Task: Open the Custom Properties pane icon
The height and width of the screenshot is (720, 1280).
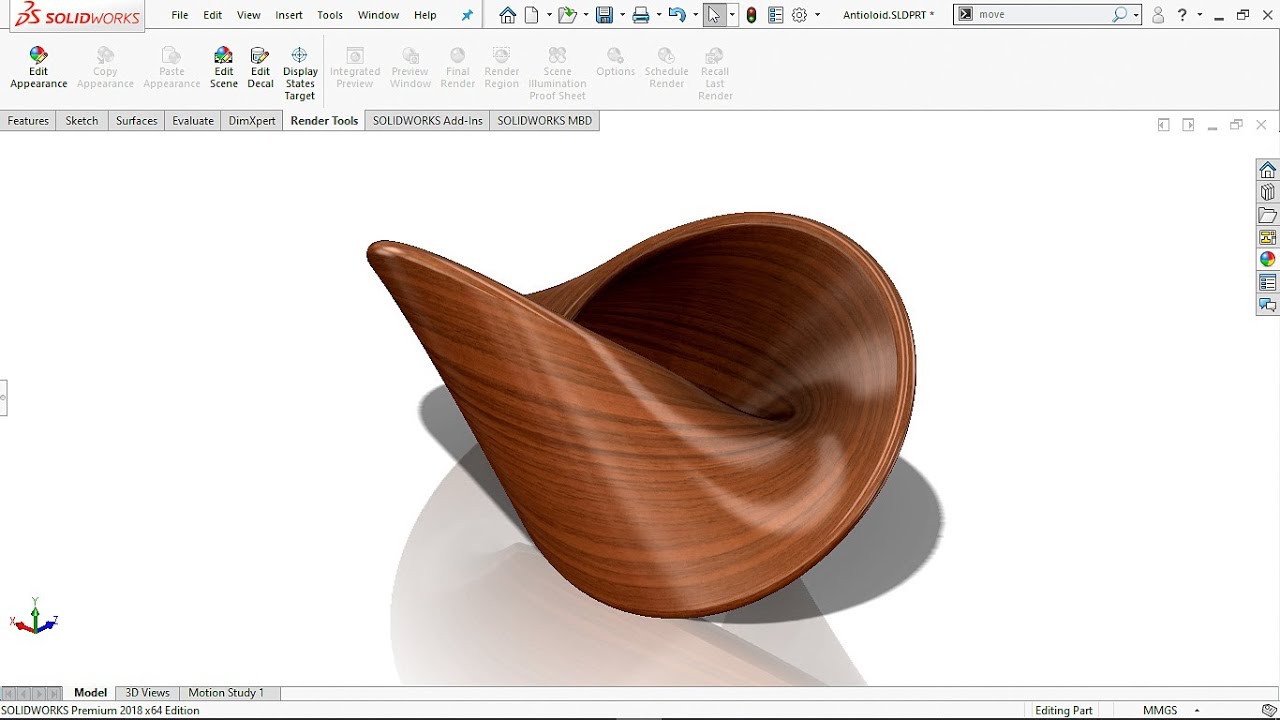Action: [1268, 282]
